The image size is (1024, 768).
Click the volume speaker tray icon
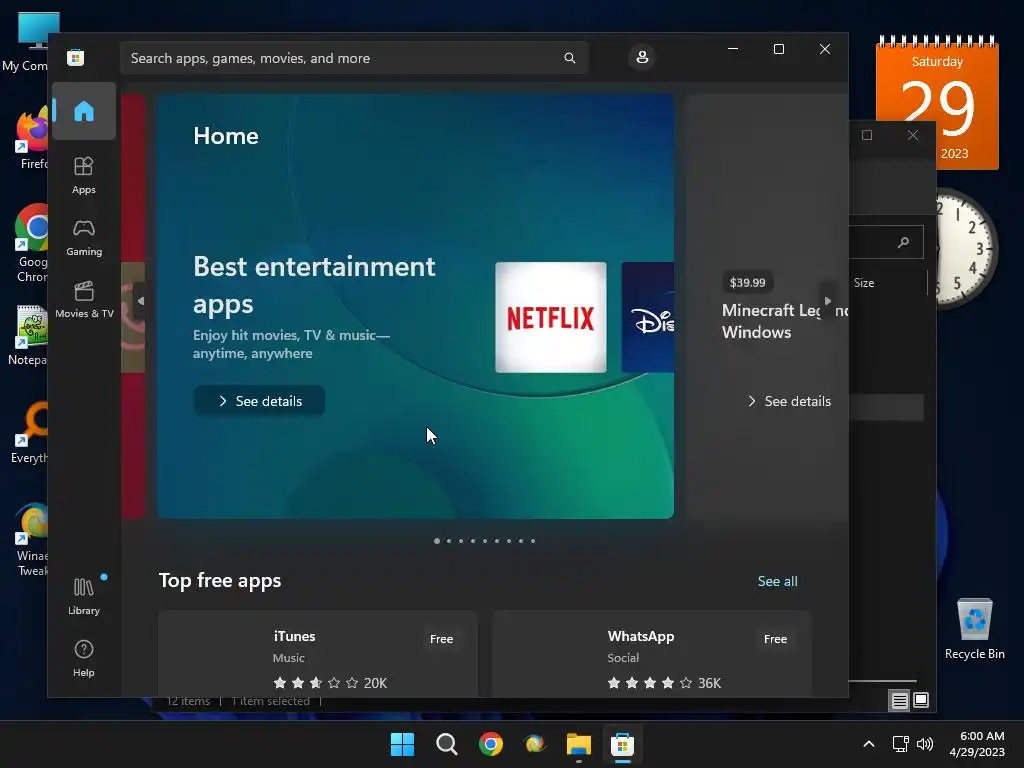click(925, 744)
